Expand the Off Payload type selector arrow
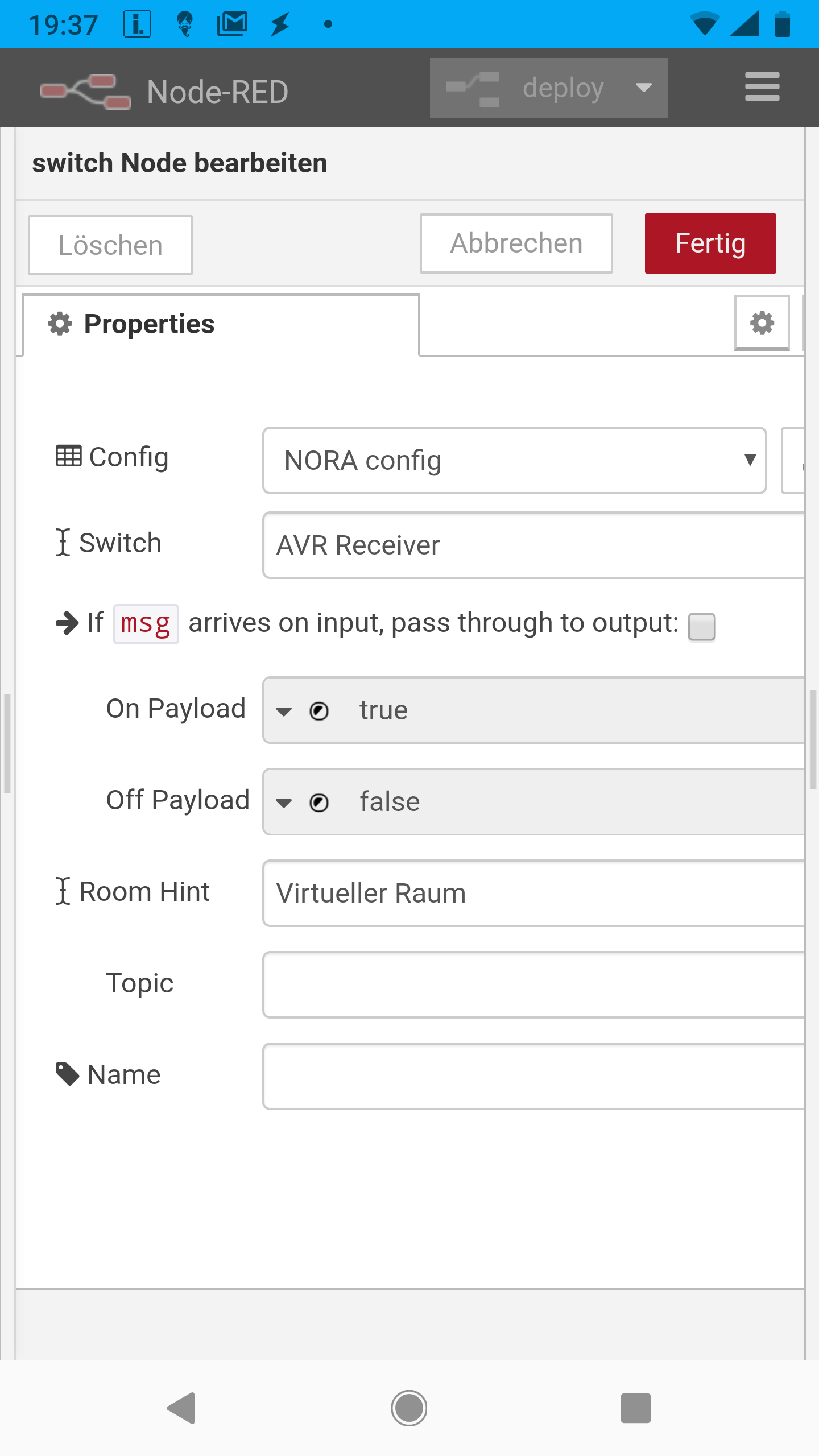819x1456 pixels. pos(284,803)
